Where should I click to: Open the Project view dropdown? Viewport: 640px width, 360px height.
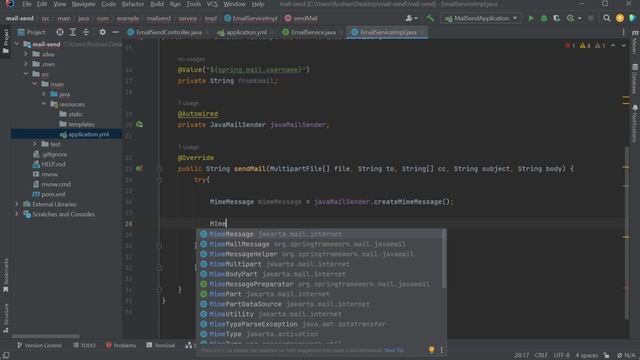[x=31, y=32]
